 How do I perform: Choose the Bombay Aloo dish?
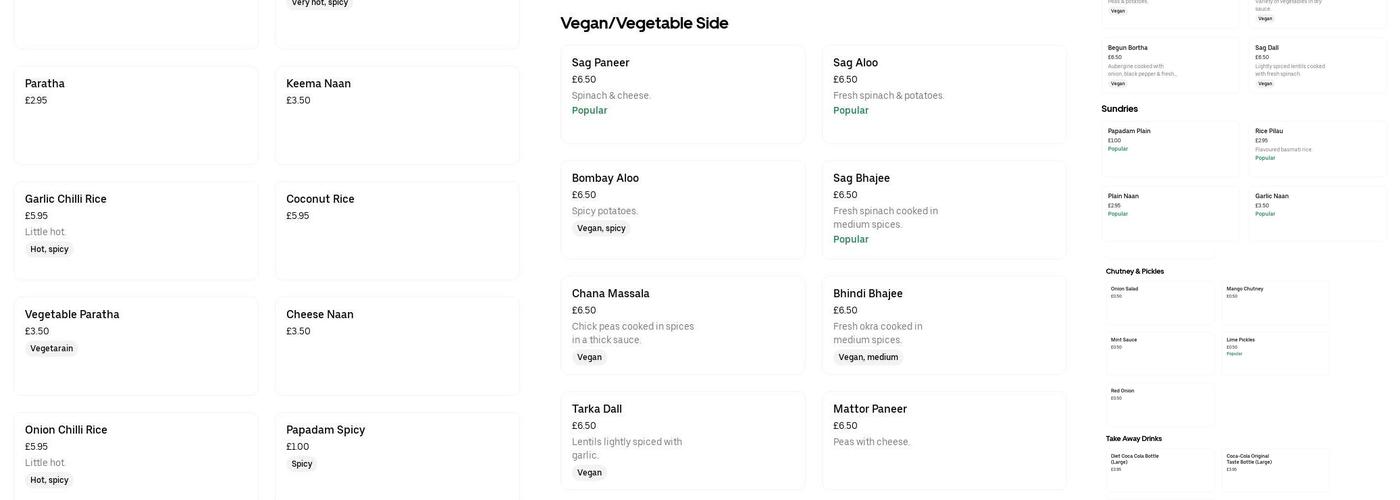tap(683, 210)
